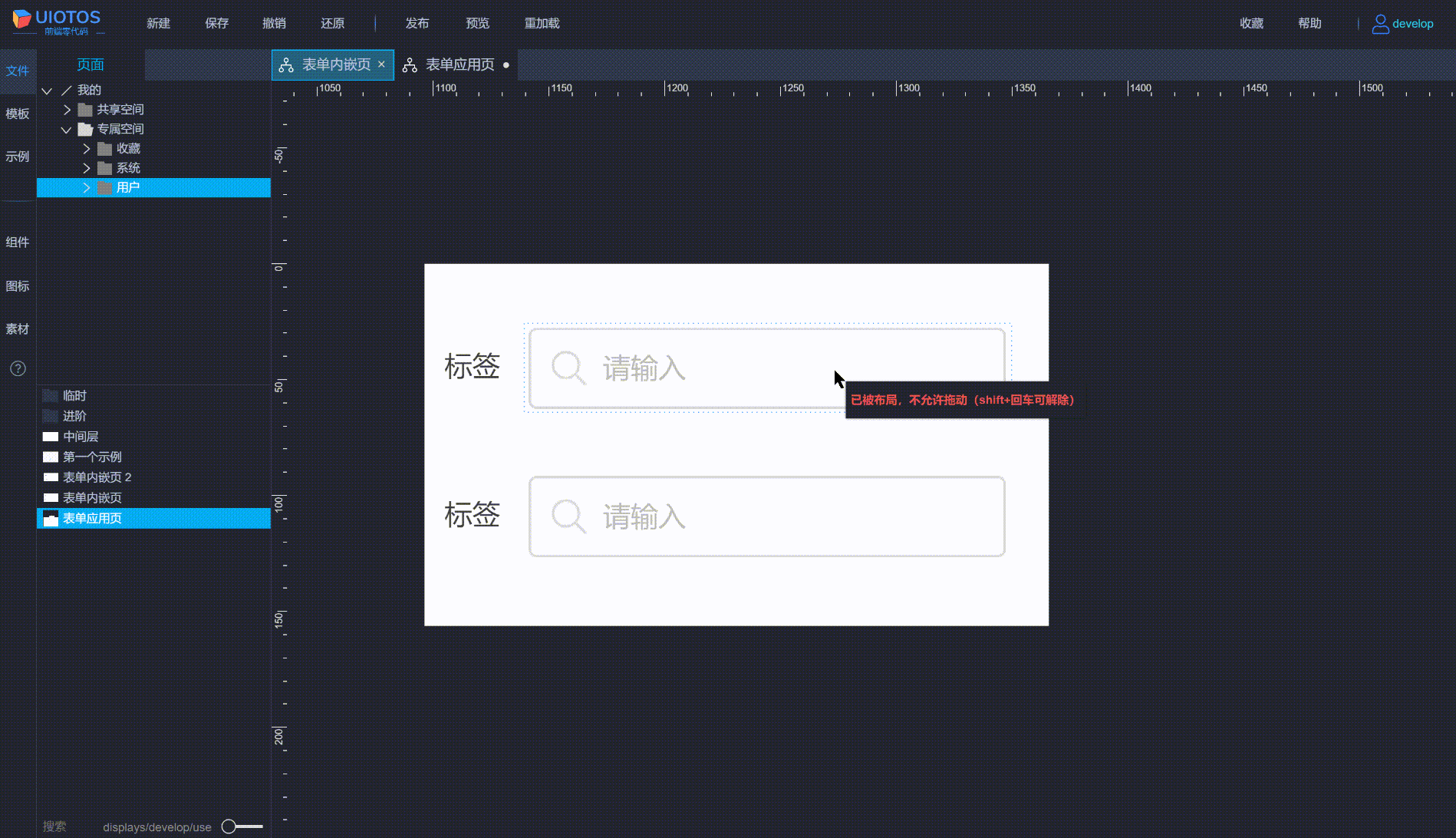The image size is (1456, 838).
Task: Click the 重加载 button
Action: [542, 23]
